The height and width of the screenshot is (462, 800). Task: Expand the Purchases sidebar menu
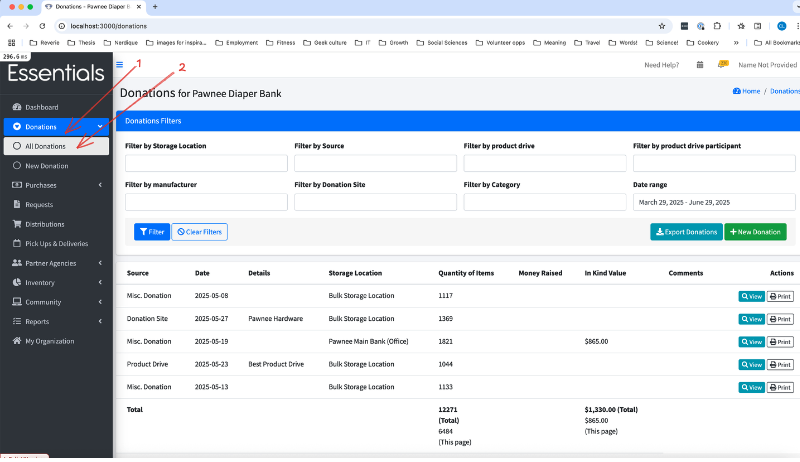56,185
